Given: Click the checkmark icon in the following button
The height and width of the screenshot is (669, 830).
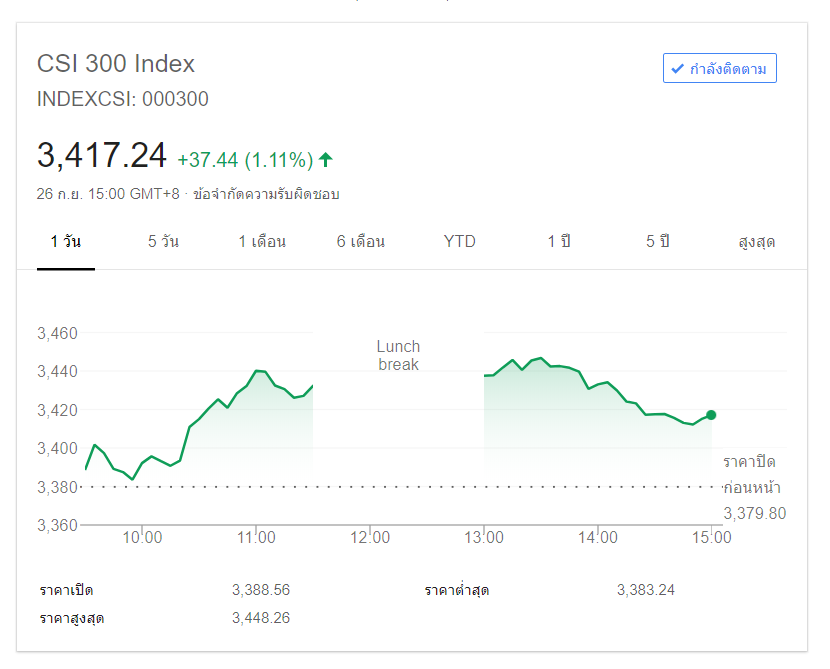Looking at the screenshot, I should (678, 69).
